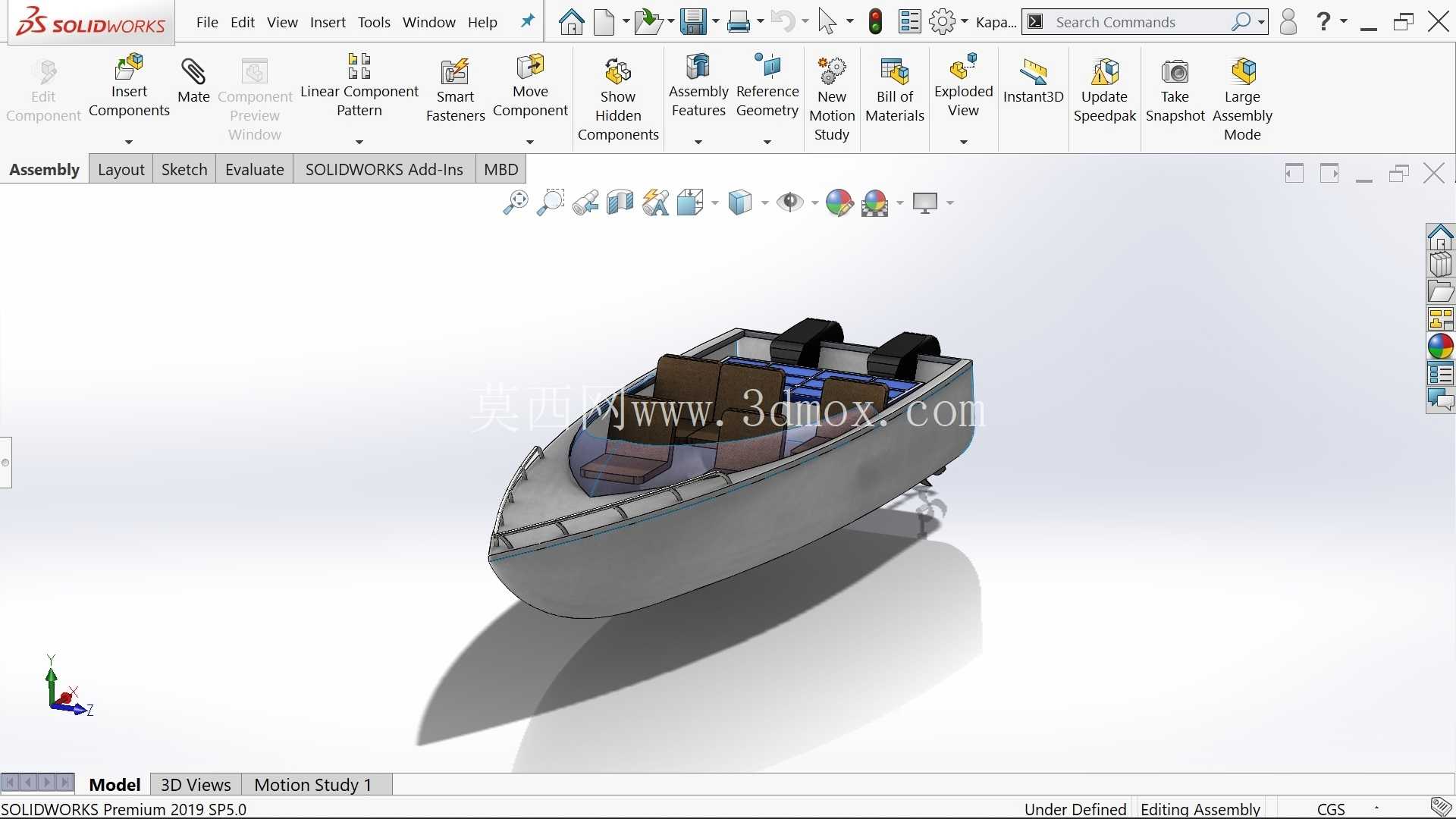The width and height of the screenshot is (1456, 819).
Task: Click Insert Components icon
Action: (x=129, y=68)
